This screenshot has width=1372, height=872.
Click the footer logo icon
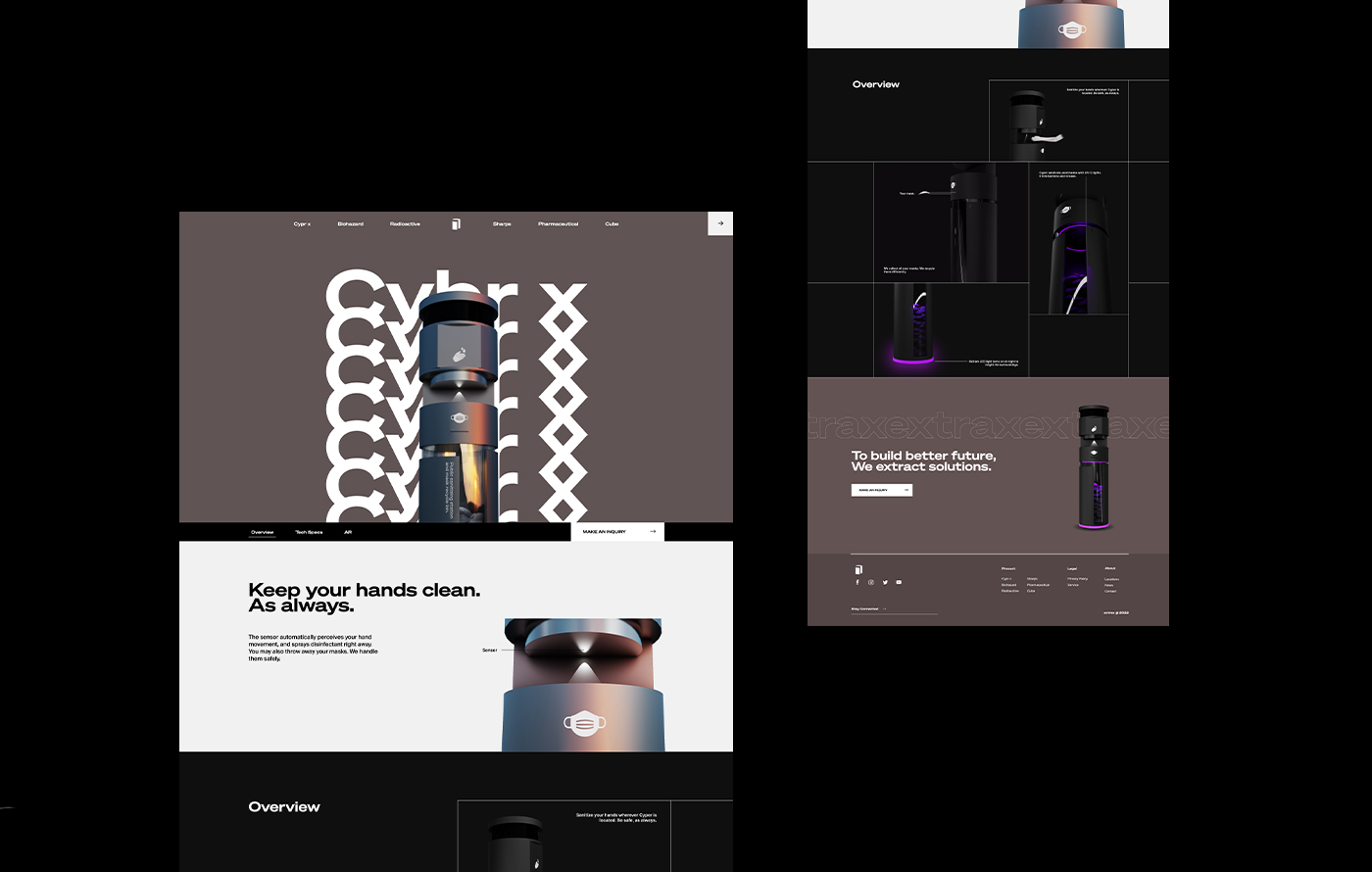point(858,569)
